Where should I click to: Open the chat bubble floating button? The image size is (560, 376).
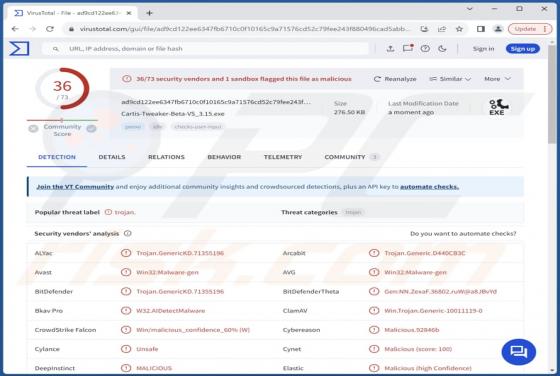pos(519,352)
